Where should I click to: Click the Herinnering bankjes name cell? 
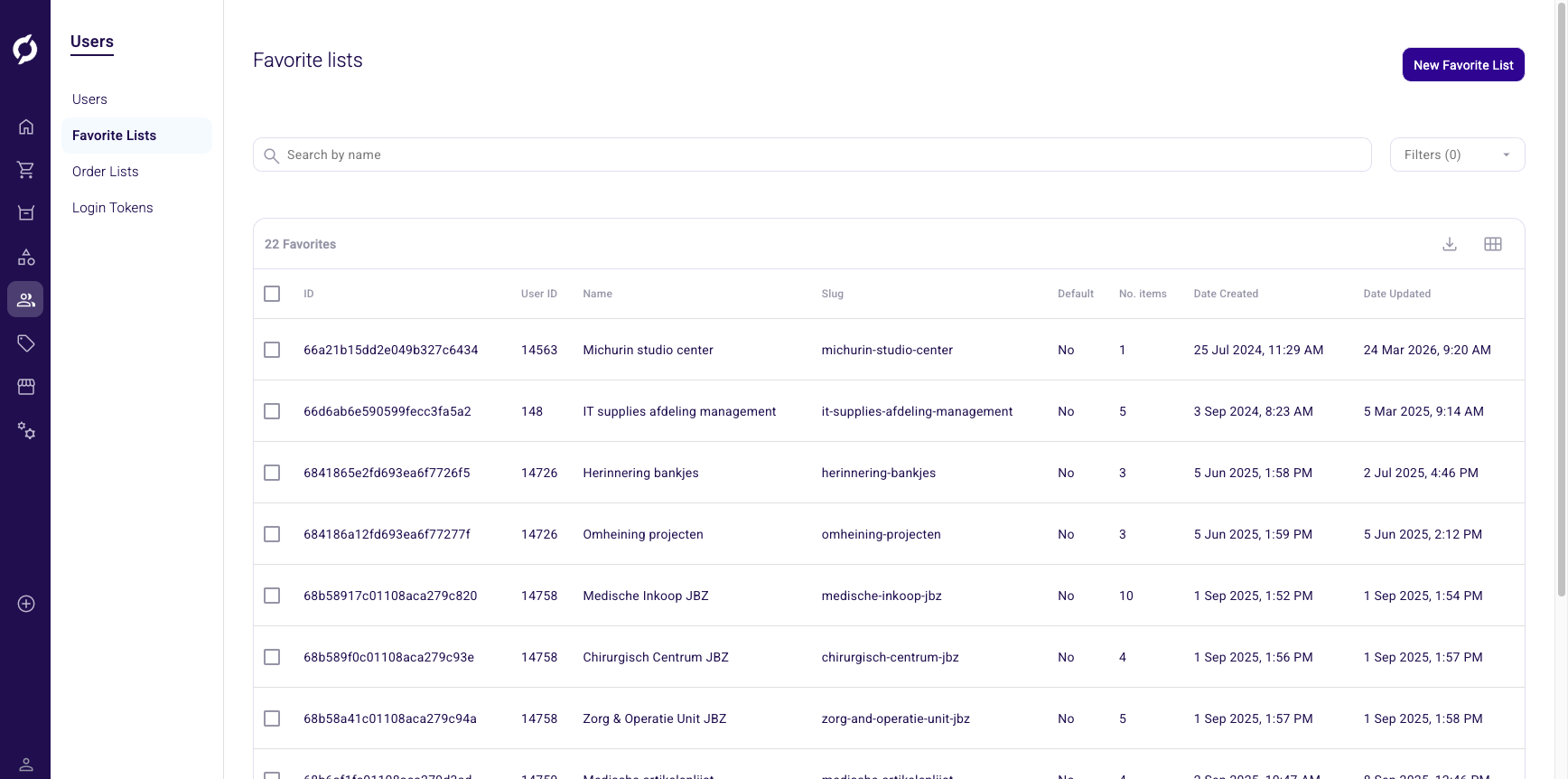click(641, 473)
